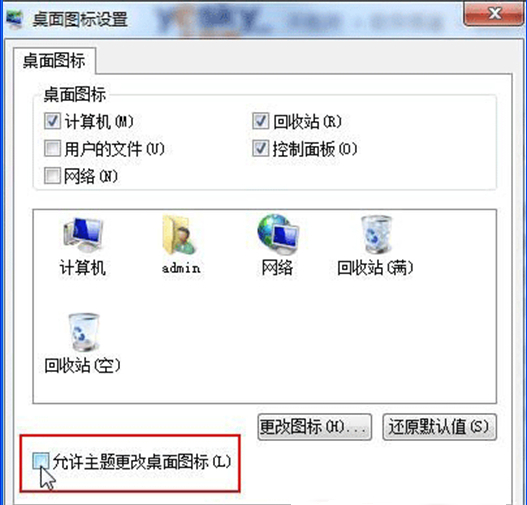Uncheck the 回收站(R) checkbox
Viewport: 527px width, 505px height.
coord(261,121)
